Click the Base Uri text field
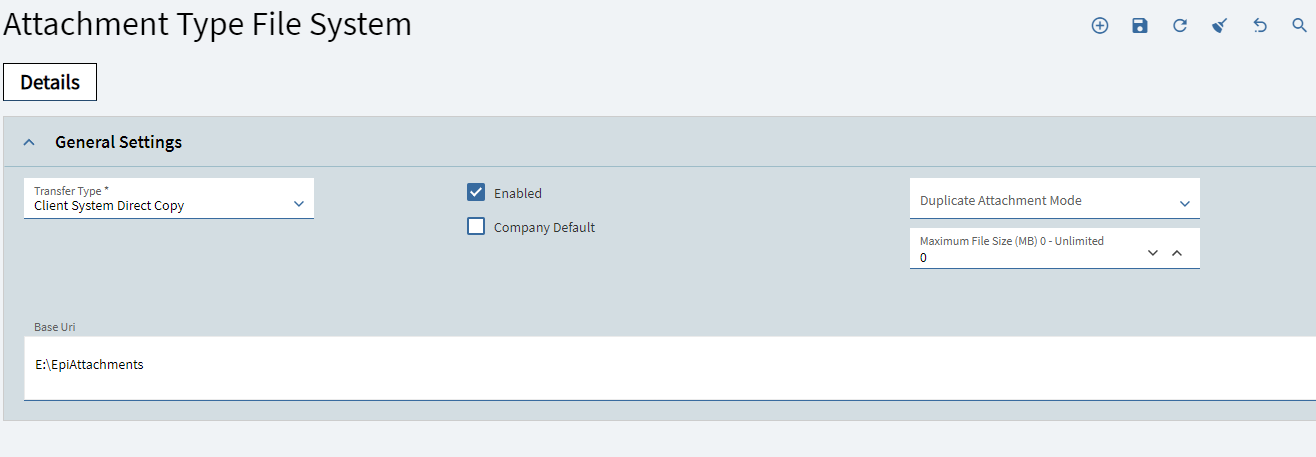Screen dimensions: 1316x457 (x=670, y=367)
